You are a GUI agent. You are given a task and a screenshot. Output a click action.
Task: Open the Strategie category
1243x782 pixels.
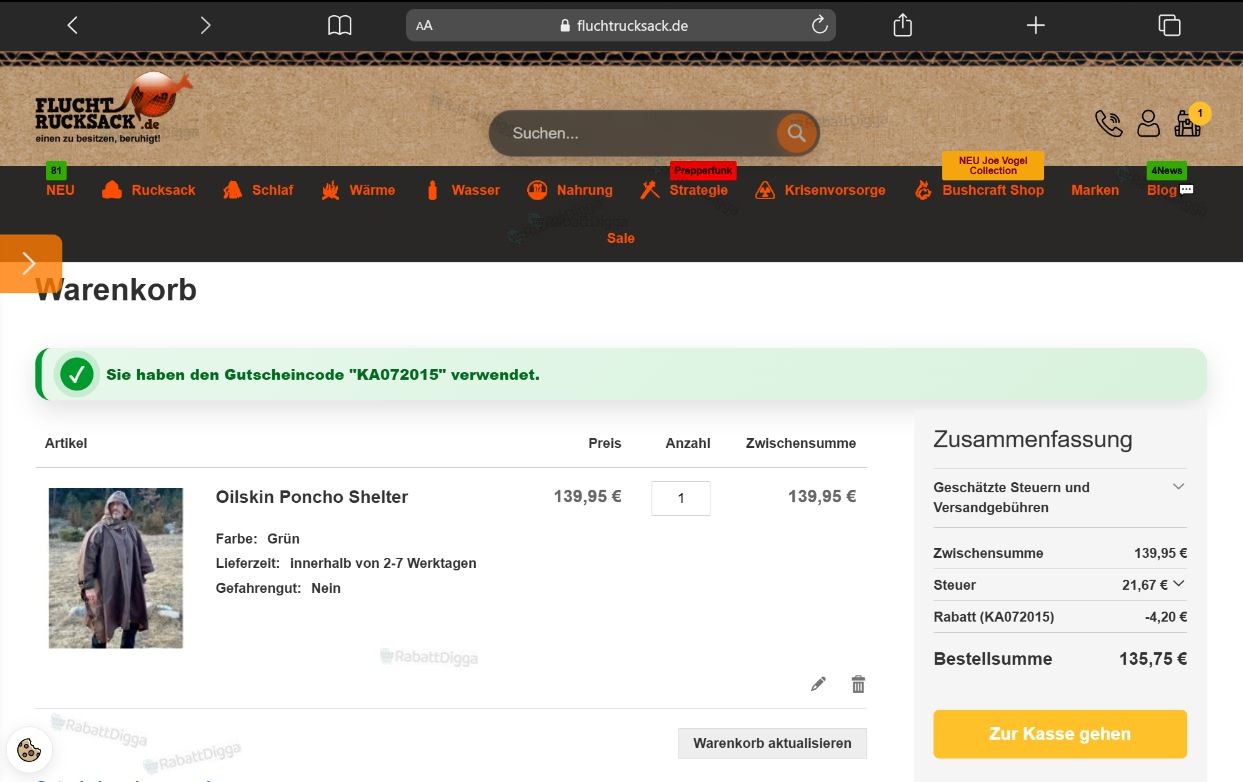pyautogui.click(x=699, y=190)
